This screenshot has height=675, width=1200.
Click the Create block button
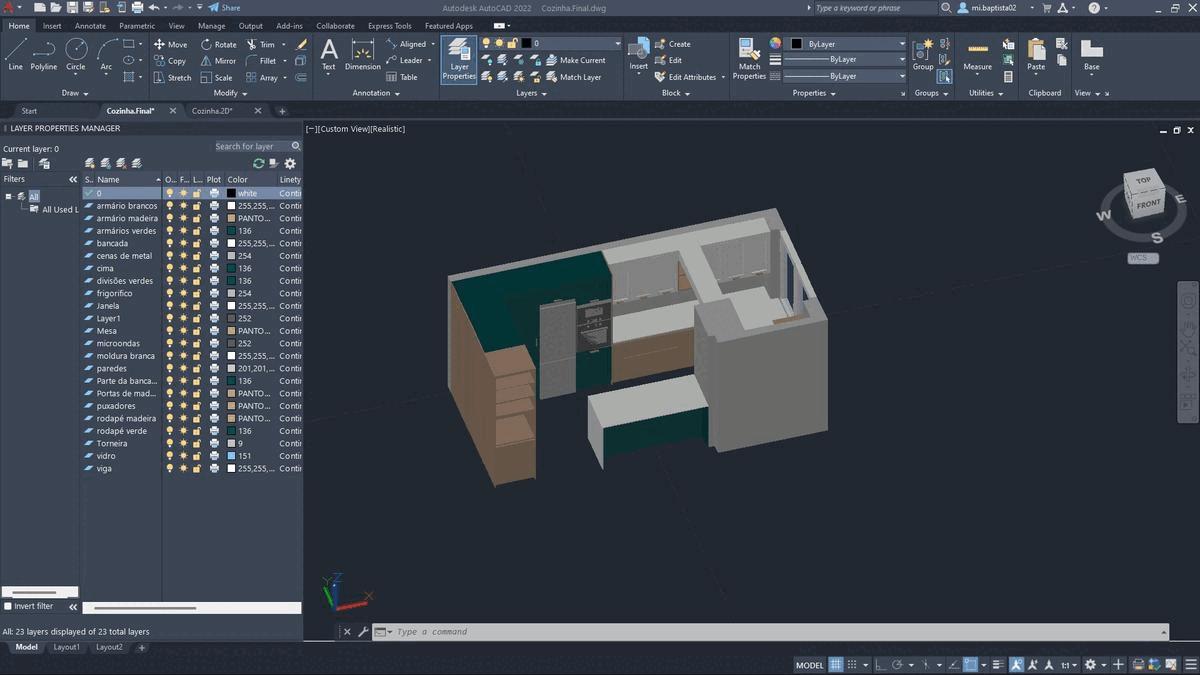673,44
